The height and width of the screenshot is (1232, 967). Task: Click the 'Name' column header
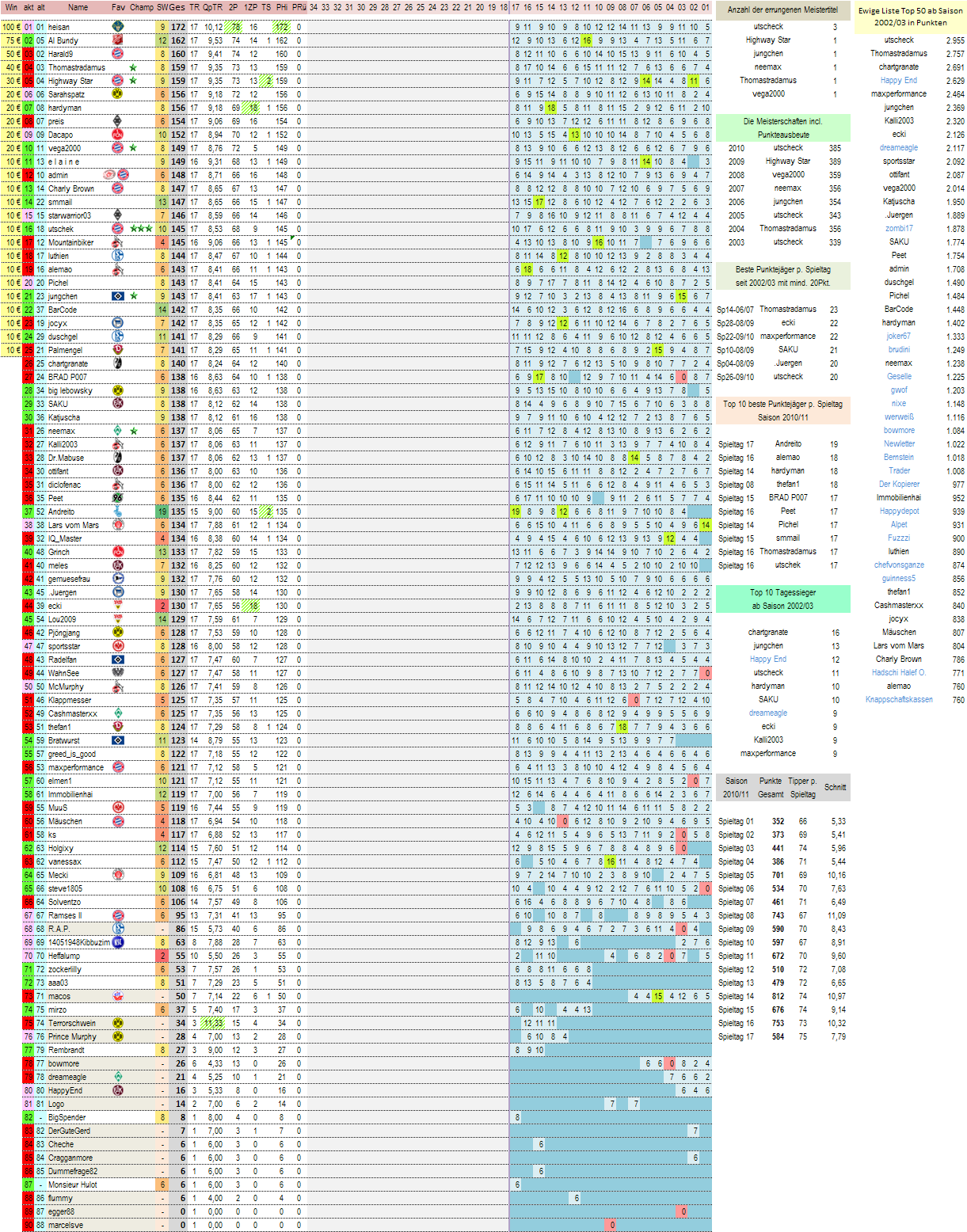pos(78,7)
